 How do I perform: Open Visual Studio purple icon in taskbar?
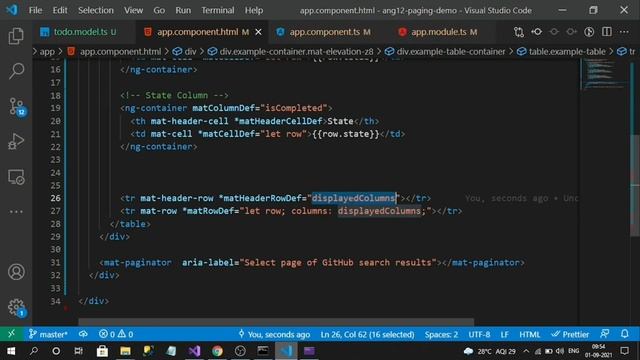coord(194,351)
